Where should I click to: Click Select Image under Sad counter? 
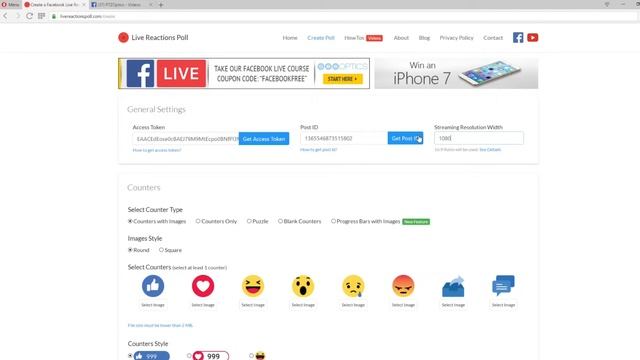tap(353, 305)
